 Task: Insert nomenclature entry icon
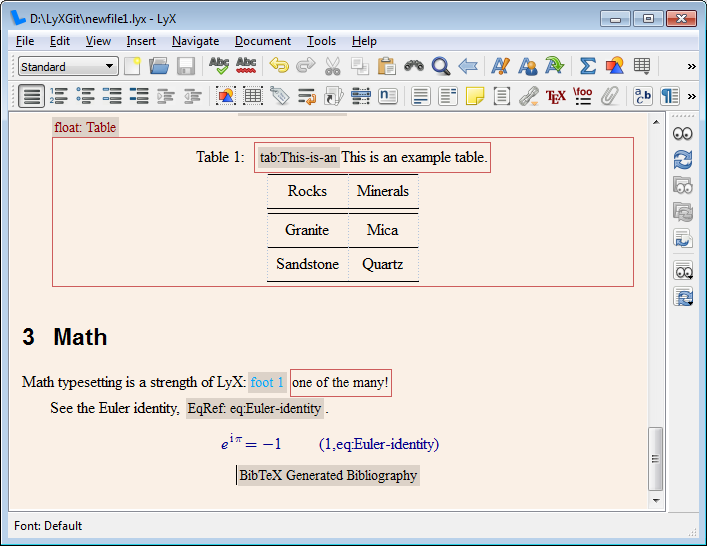click(x=388, y=96)
